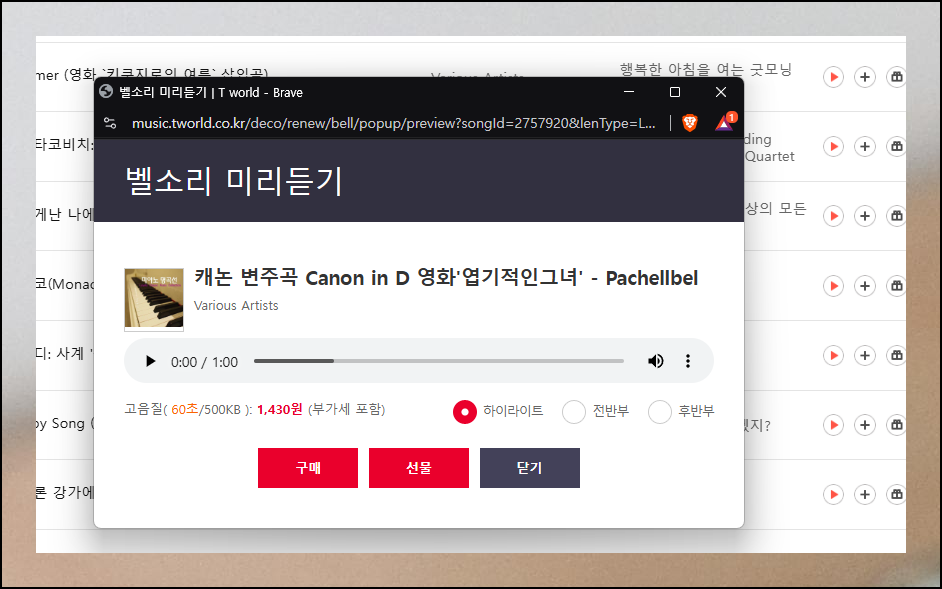Click the 'Various Artists' label in the popup

pos(236,305)
